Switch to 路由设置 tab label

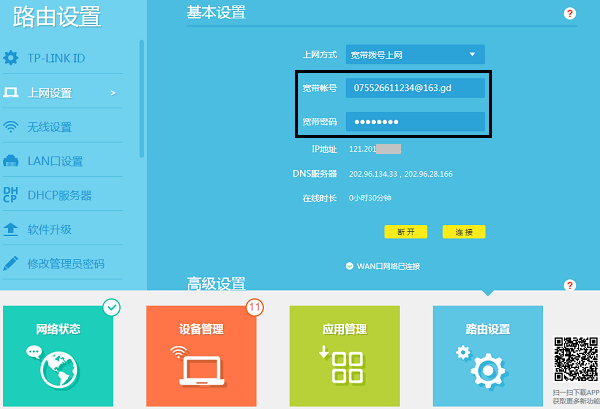coord(488,329)
